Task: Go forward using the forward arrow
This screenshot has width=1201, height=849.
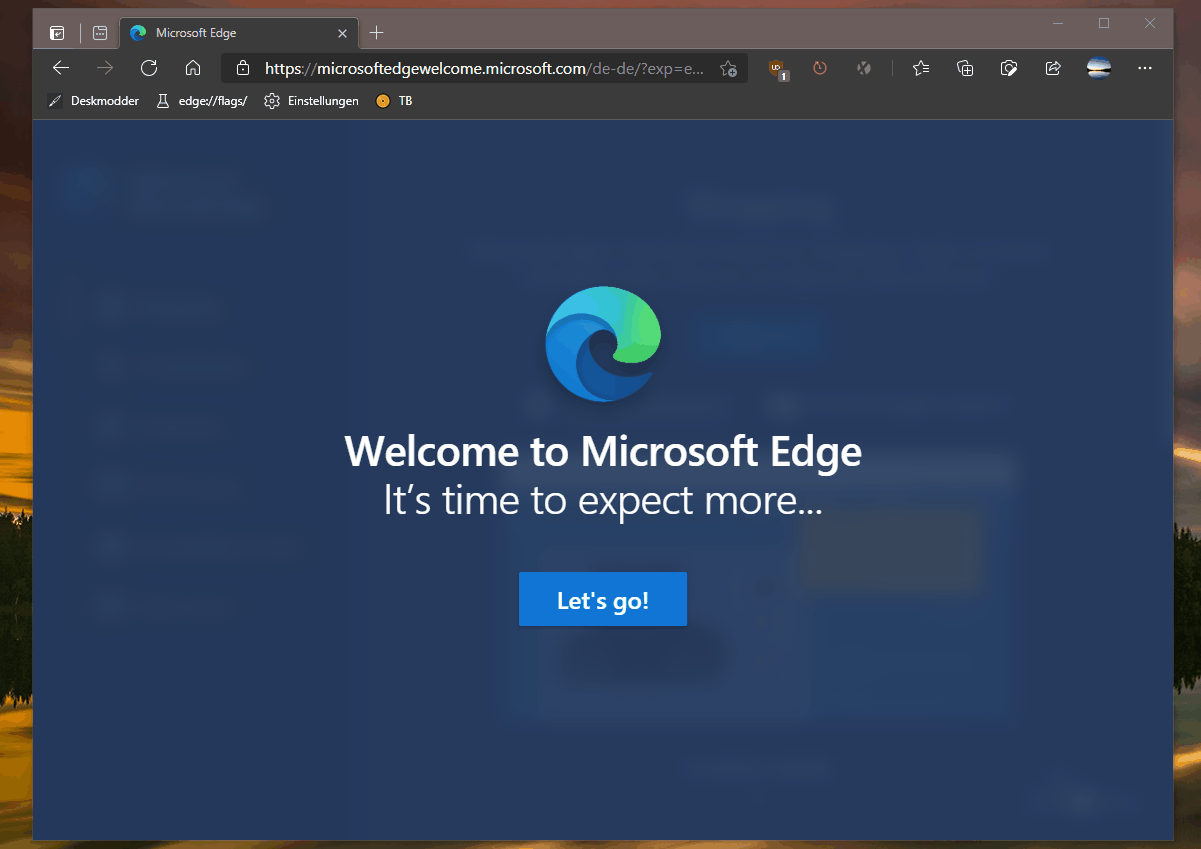Action: click(x=105, y=68)
